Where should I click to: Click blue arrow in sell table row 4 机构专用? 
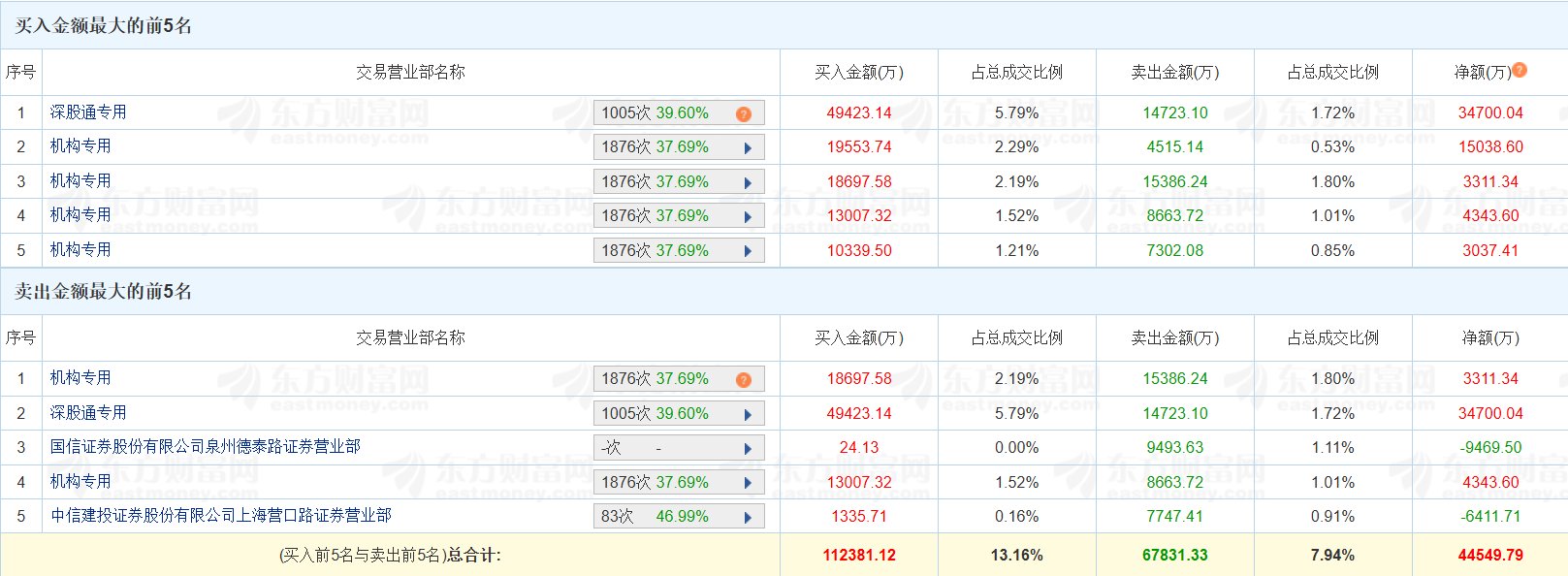(x=748, y=484)
